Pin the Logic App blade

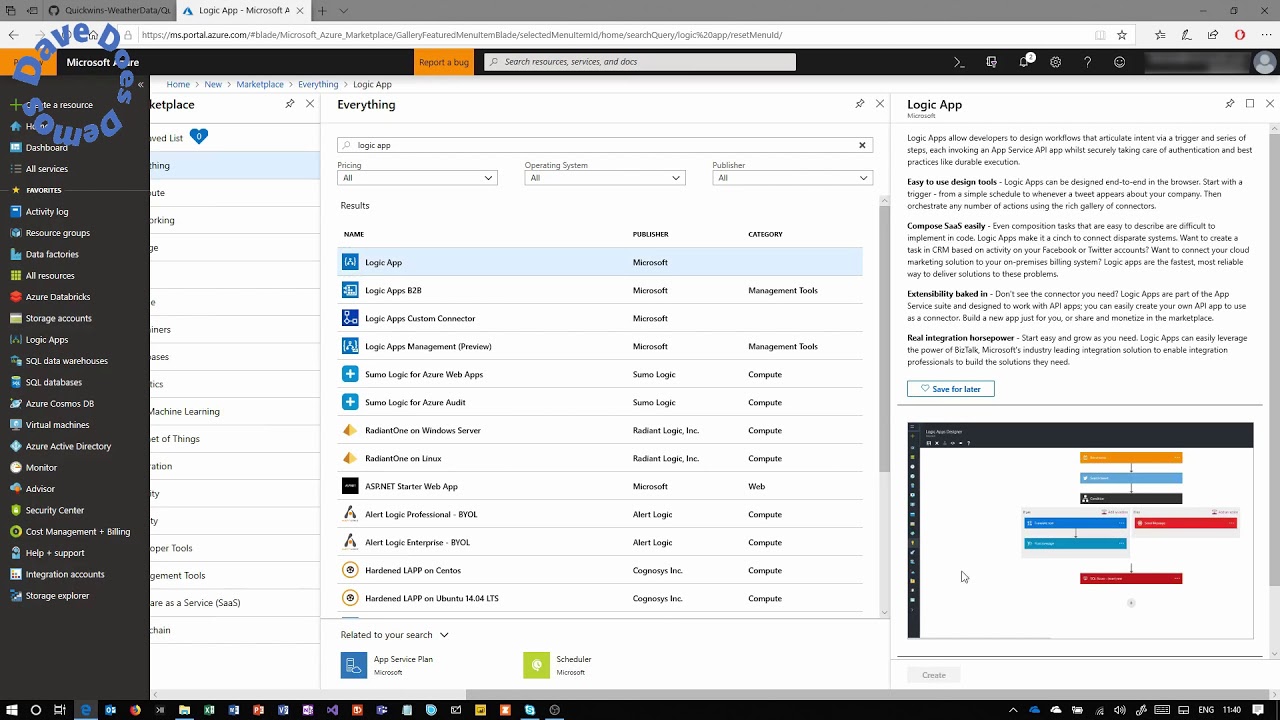point(1229,104)
